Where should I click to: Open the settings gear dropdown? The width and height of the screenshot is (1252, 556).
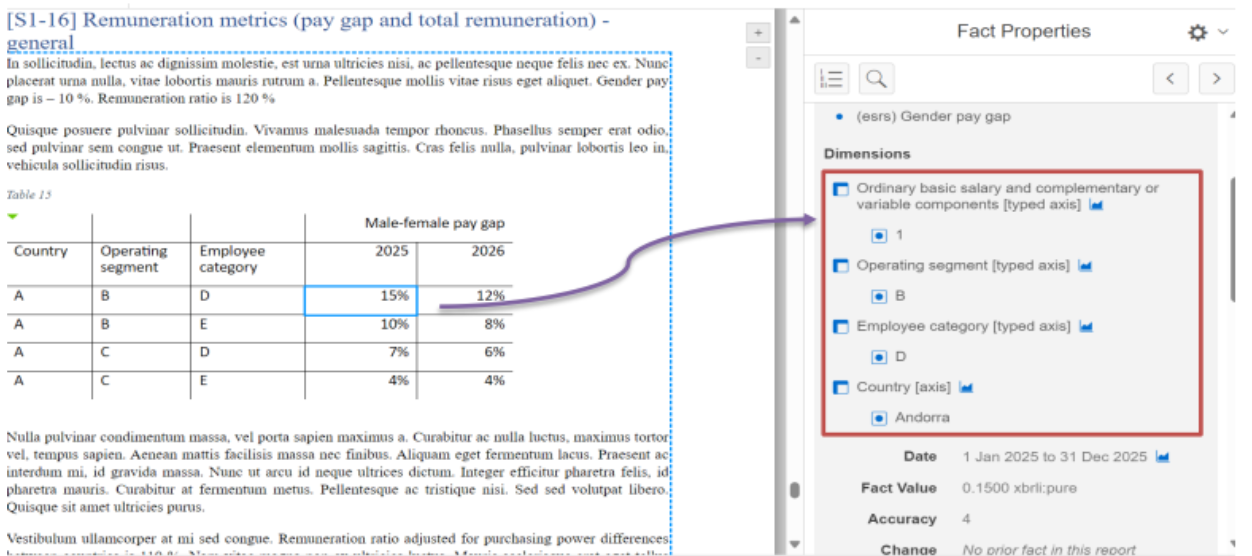coord(1206,33)
